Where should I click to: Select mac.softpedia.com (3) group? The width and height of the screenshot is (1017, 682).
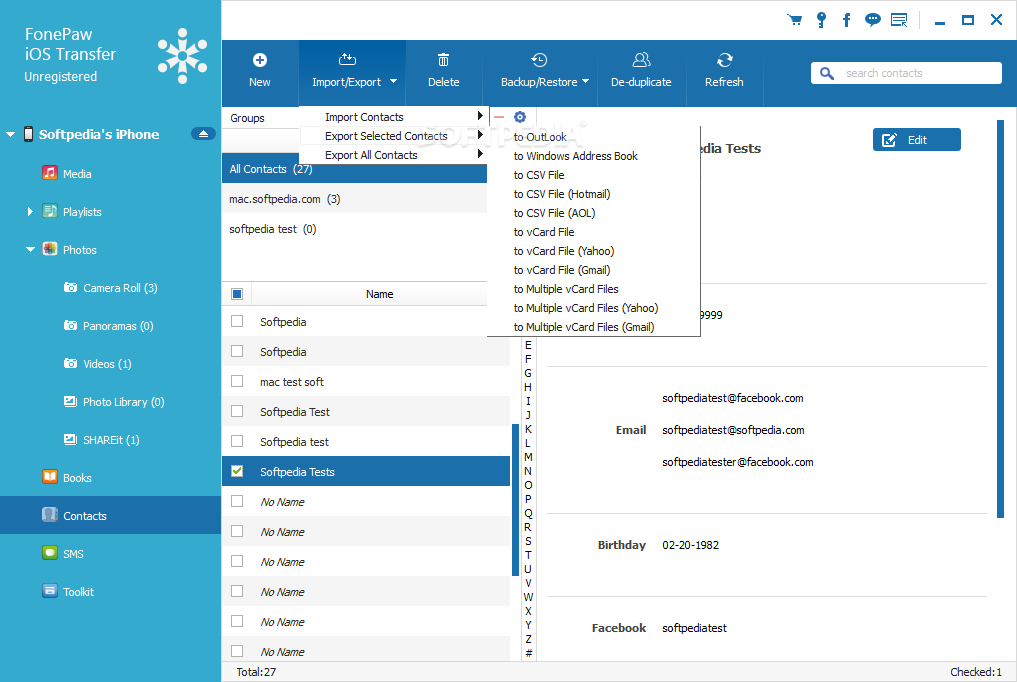click(x=354, y=198)
